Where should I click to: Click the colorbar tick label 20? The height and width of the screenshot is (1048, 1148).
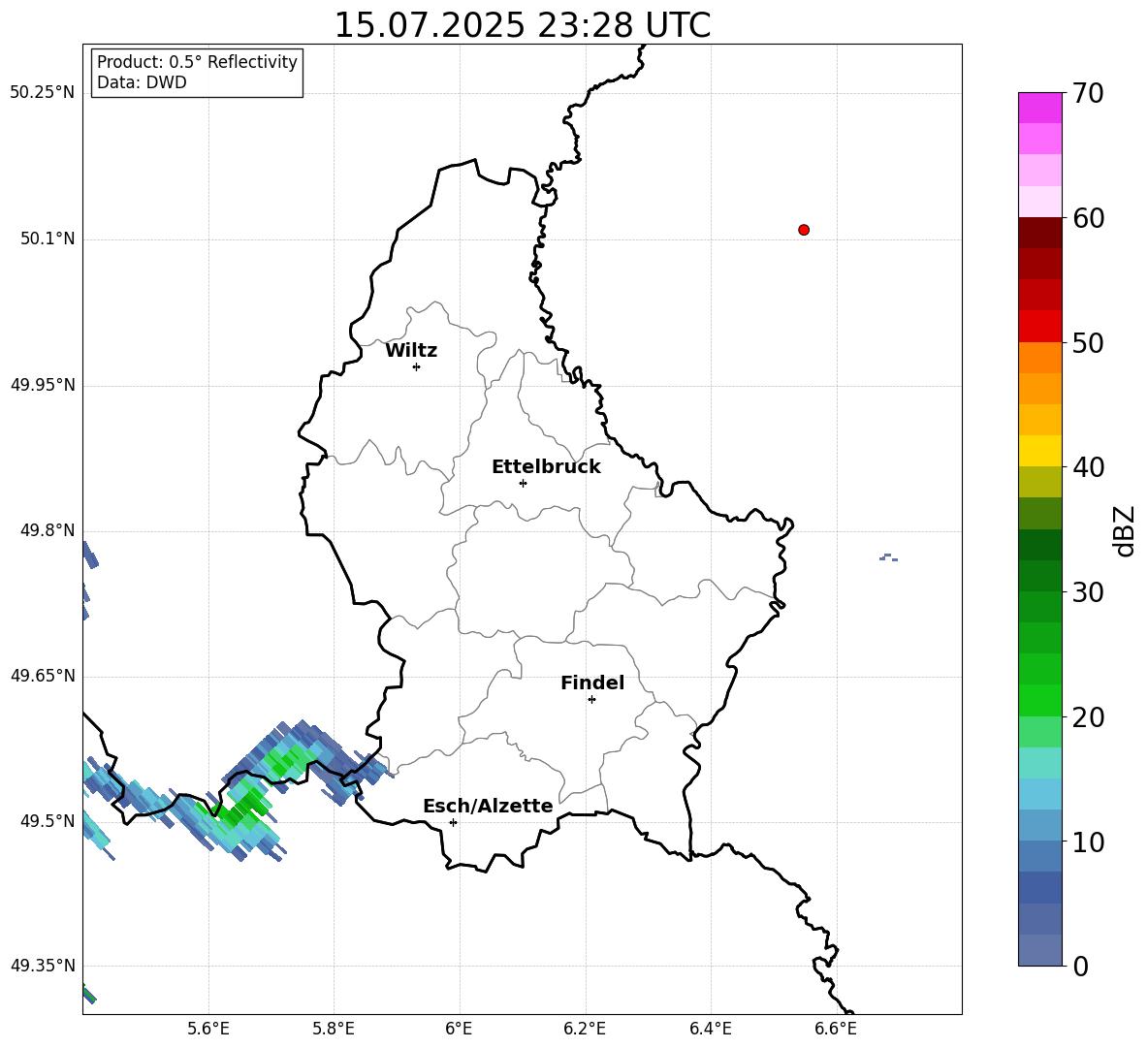tap(1088, 717)
